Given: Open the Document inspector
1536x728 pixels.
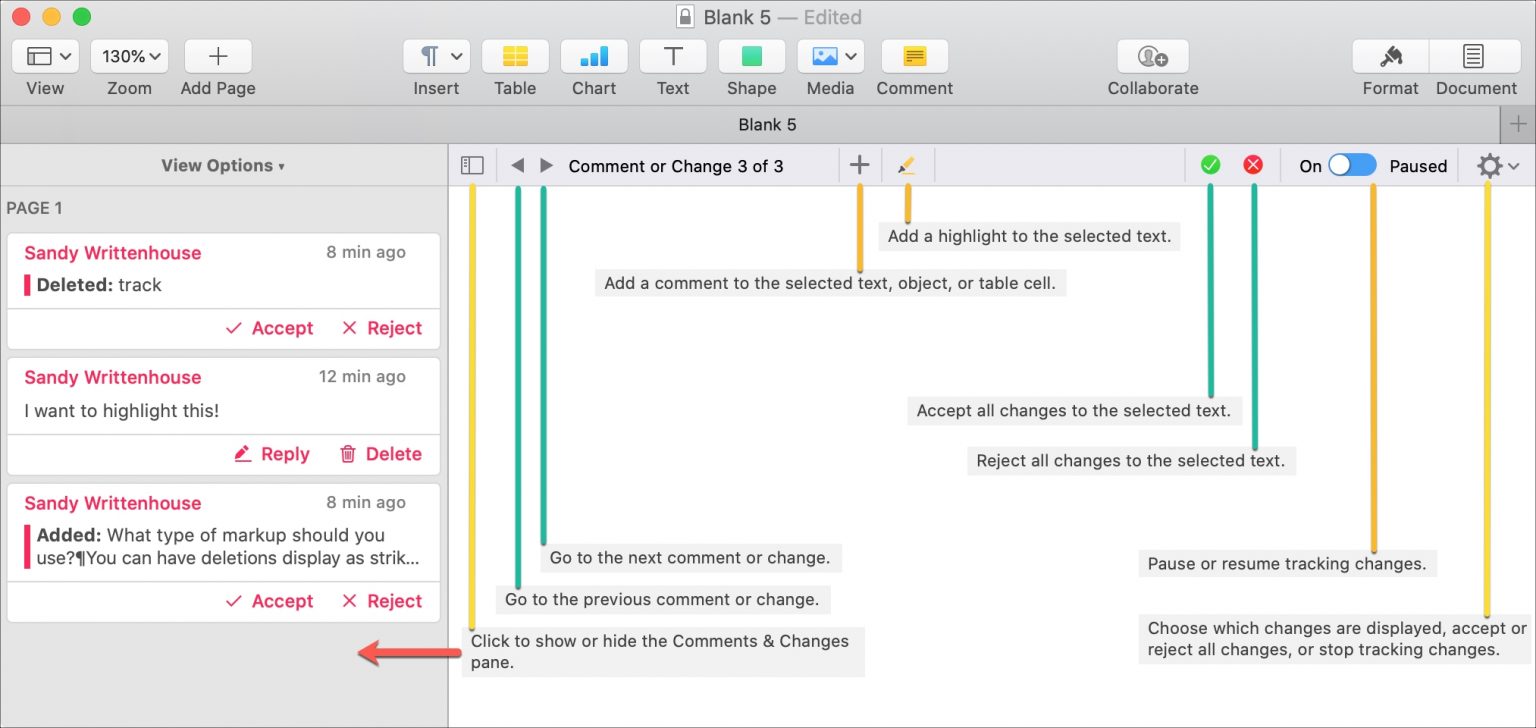Looking at the screenshot, I should [1474, 56].
